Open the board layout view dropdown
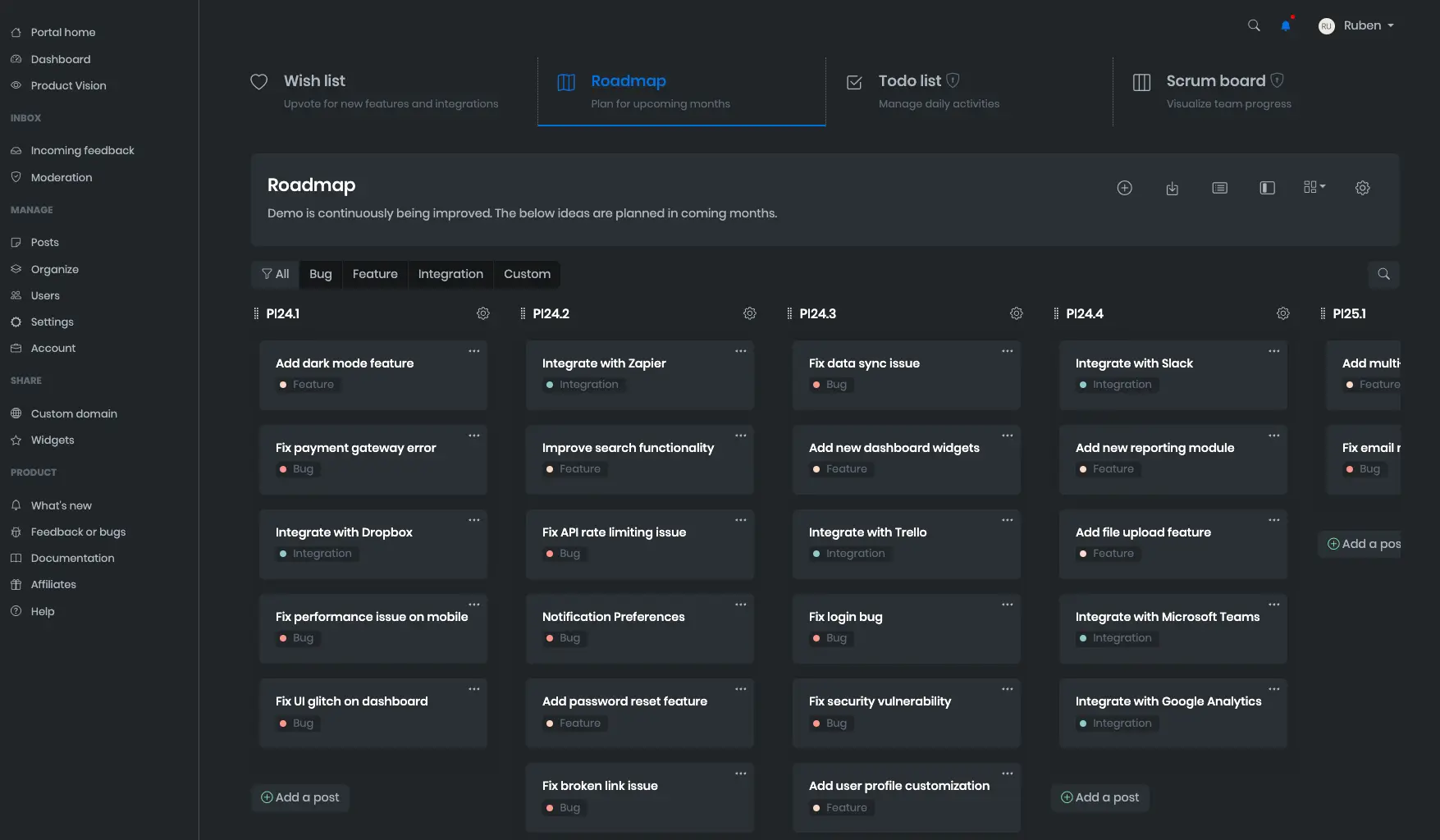Screen dimensions: 1440x840 [1314, 188]
